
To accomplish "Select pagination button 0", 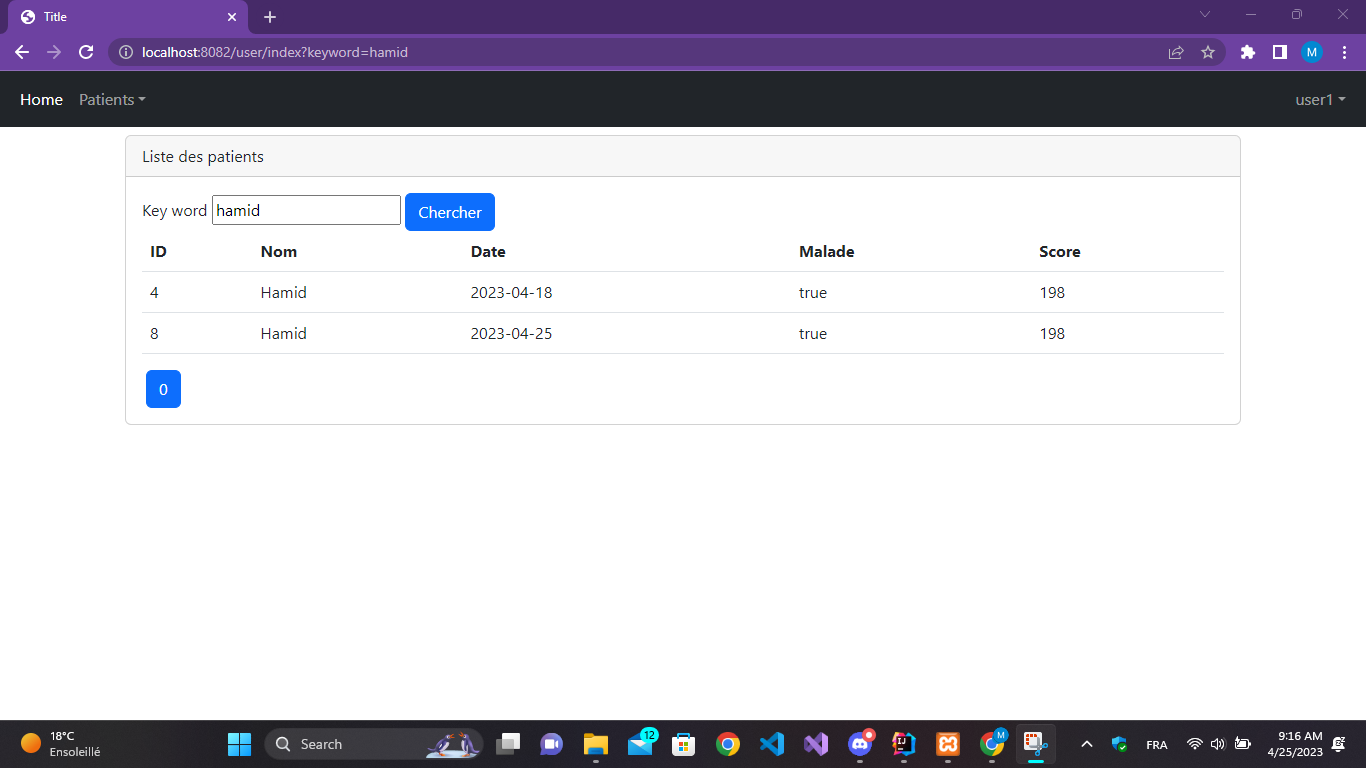I will coord(163,389).
